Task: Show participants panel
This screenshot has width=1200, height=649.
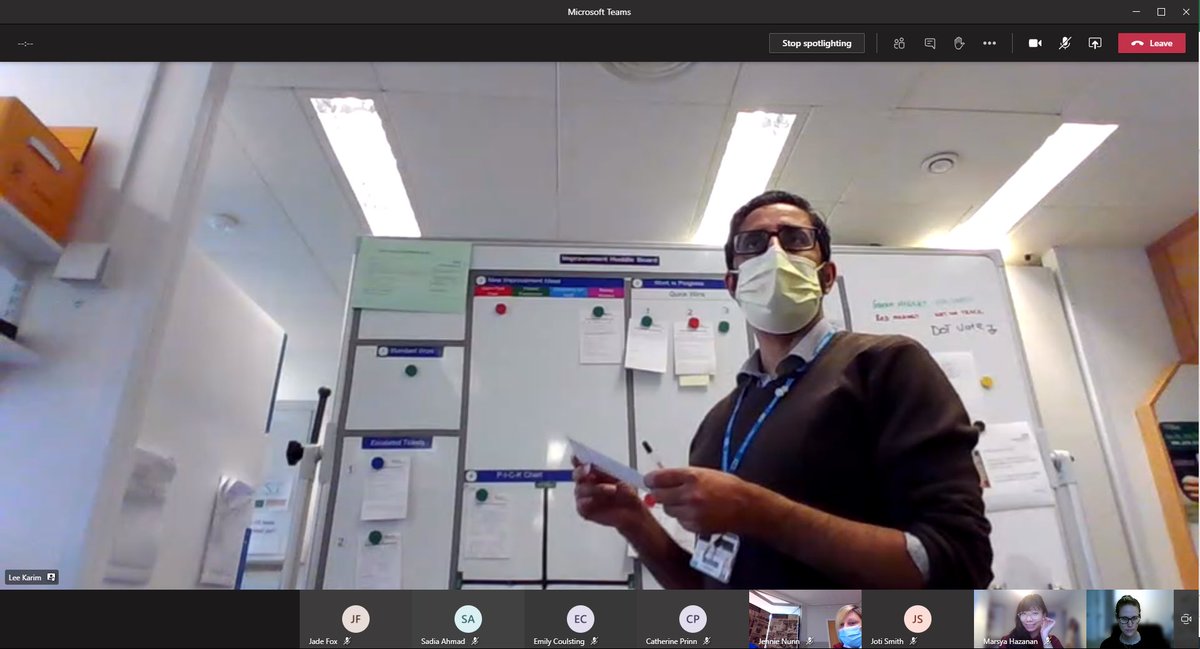Action: [899, 43]
